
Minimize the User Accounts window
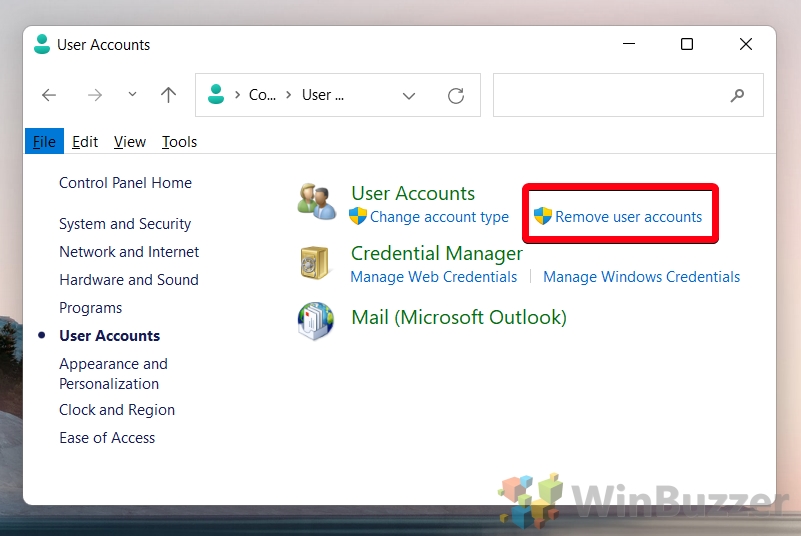pyautogui.click(x=629, y=44)
